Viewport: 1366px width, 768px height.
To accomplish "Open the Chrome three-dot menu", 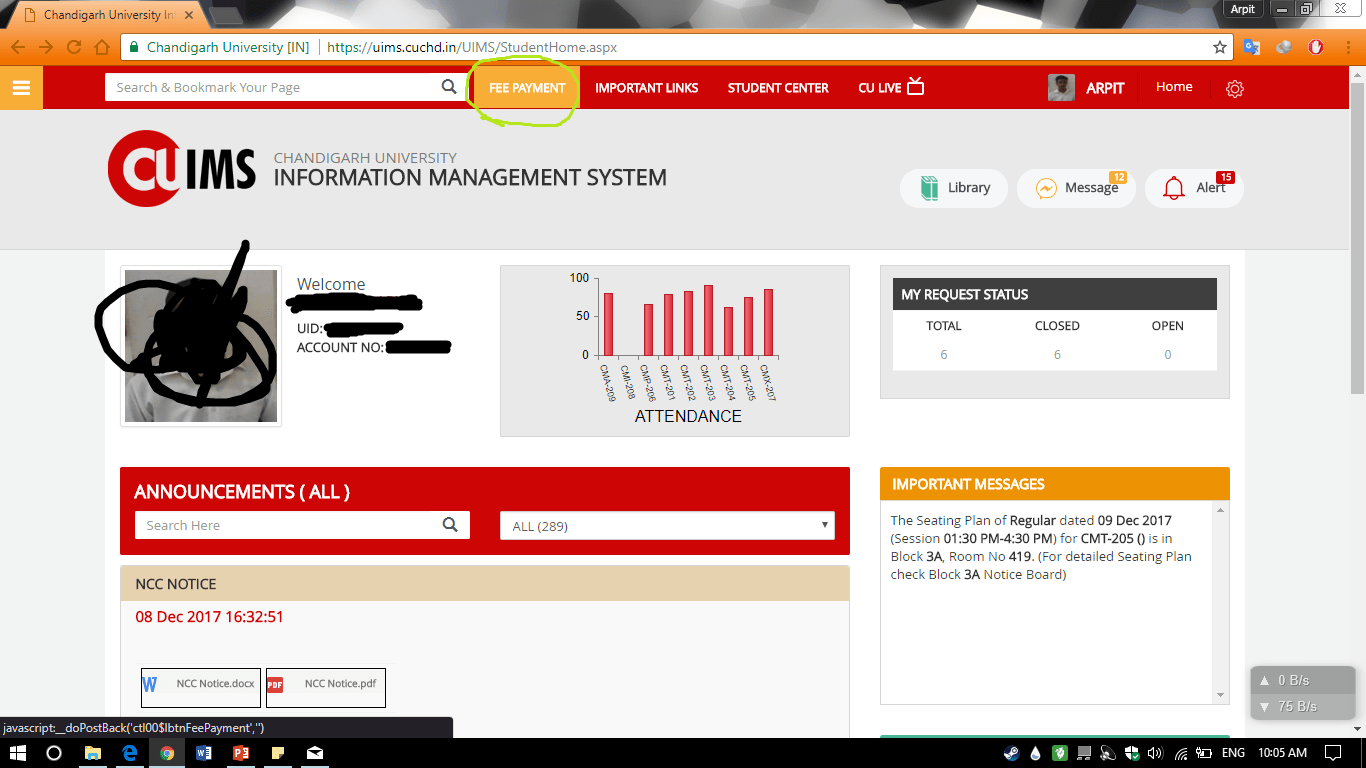I will click(x=1348, y=47).
